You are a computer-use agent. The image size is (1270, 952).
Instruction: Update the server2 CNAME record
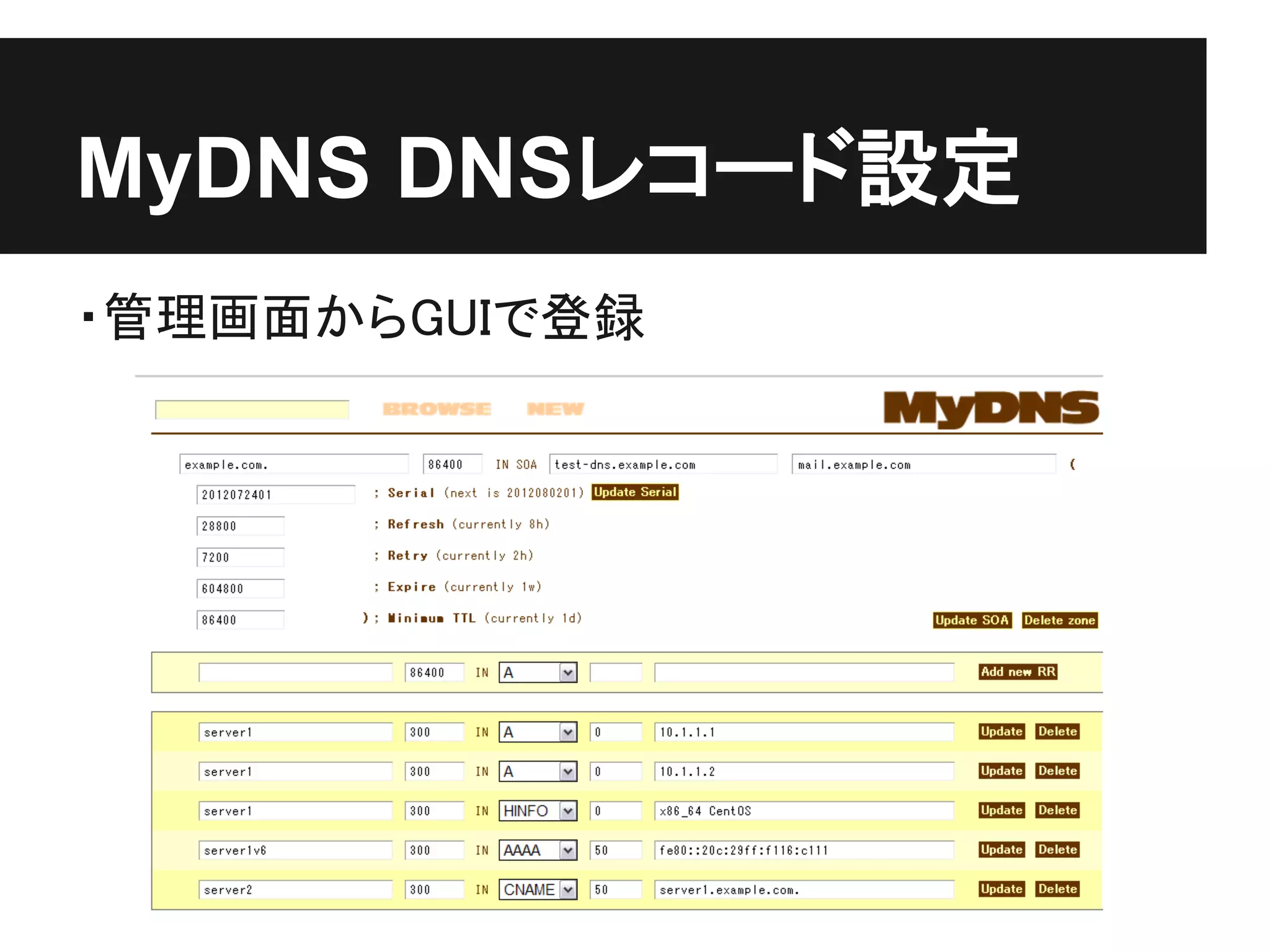pos(1001,889)
